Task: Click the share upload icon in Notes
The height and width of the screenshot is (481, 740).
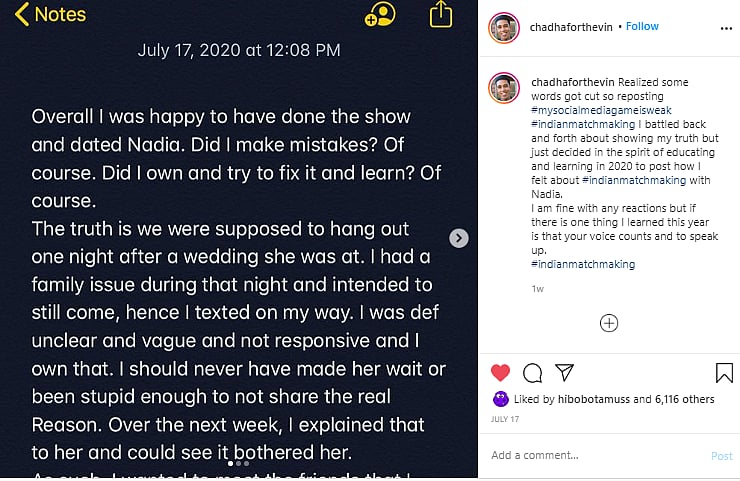Action: click(x=441, y=14)
